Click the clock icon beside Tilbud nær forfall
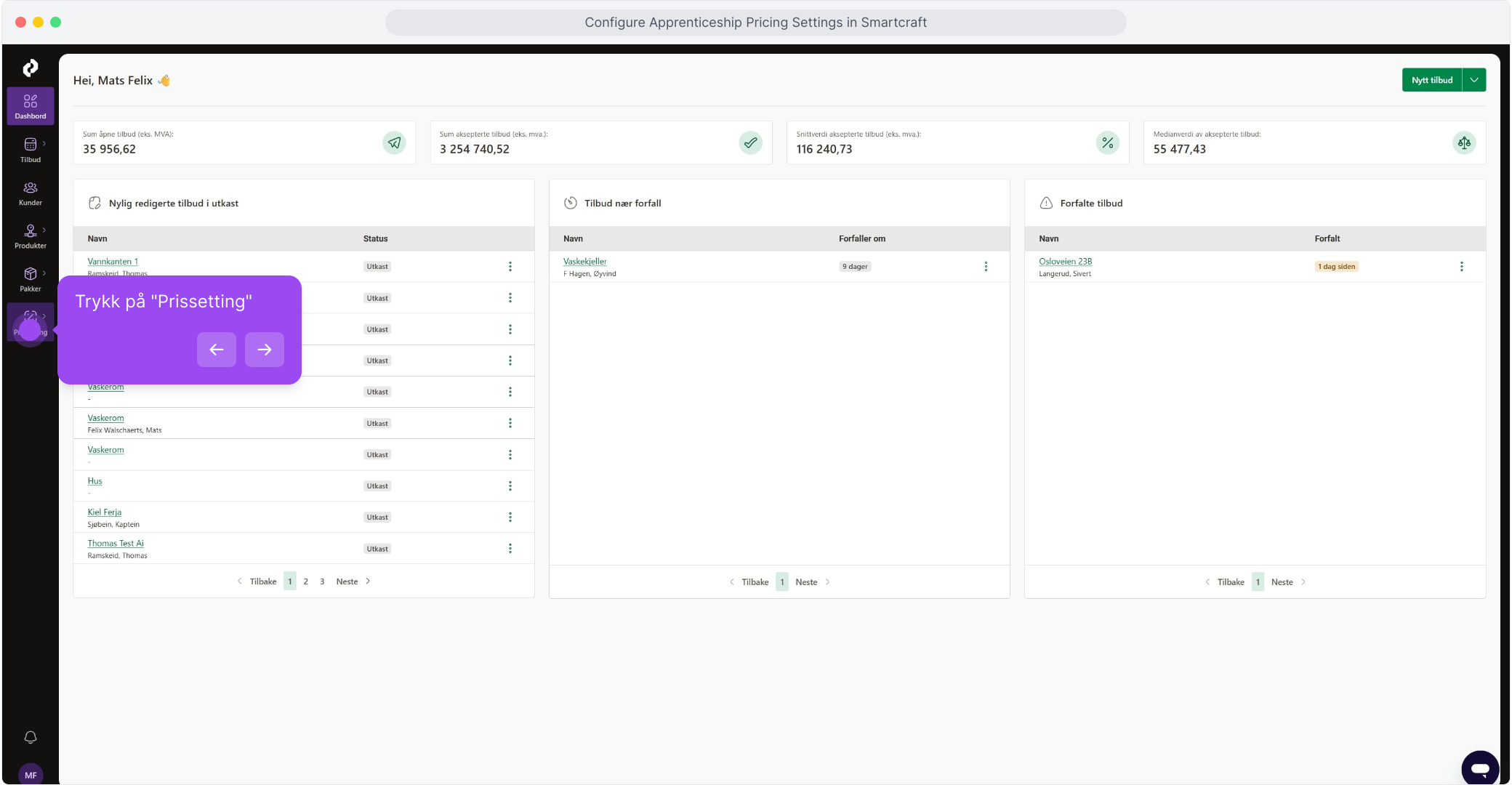 (x=571, y=203)
